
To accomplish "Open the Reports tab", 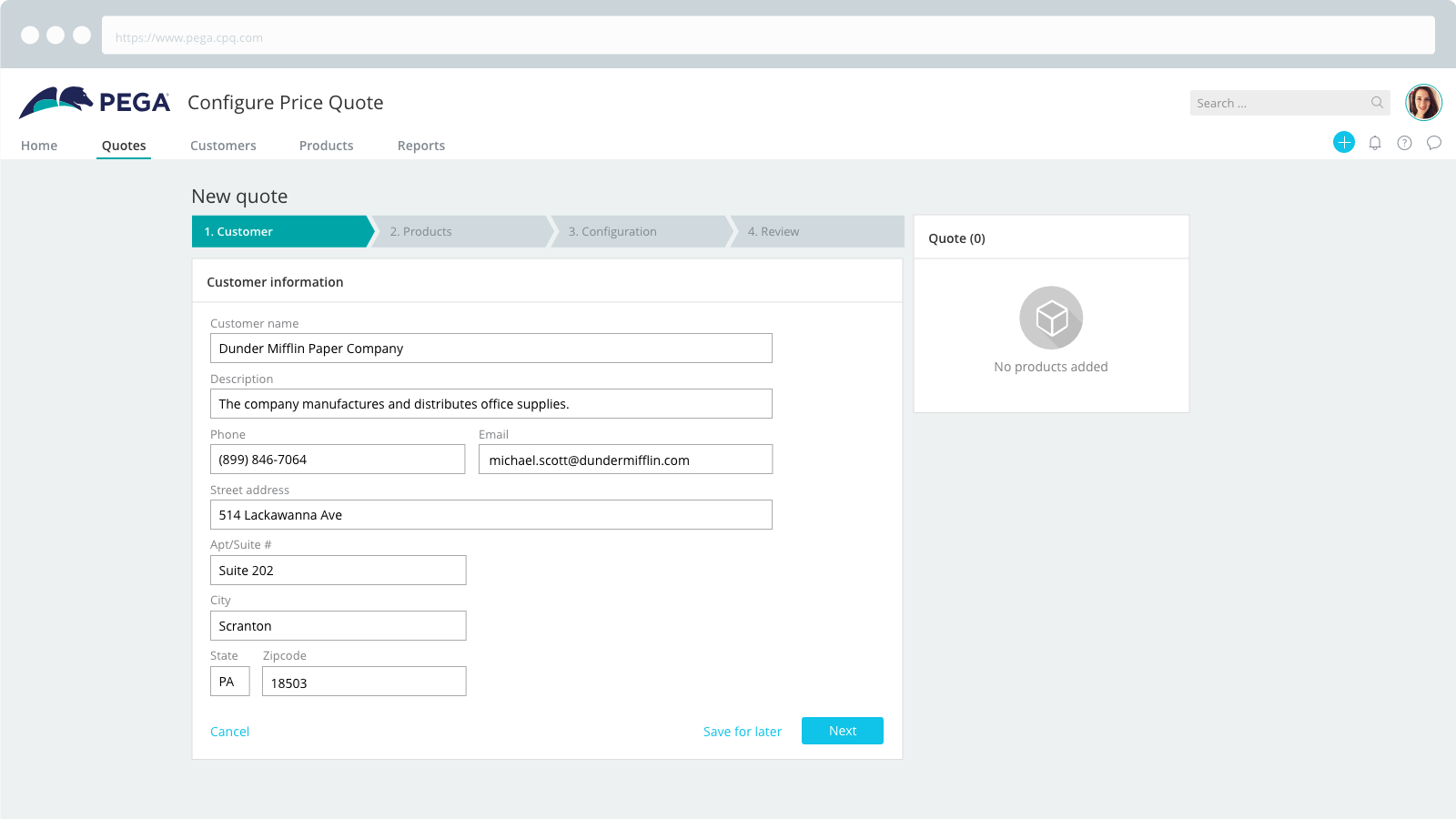I will [x=421, y=146].
